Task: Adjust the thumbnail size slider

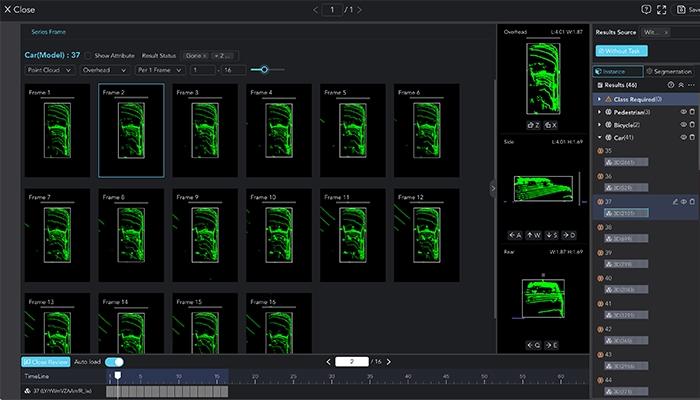Action: click(x=264, y=70)
